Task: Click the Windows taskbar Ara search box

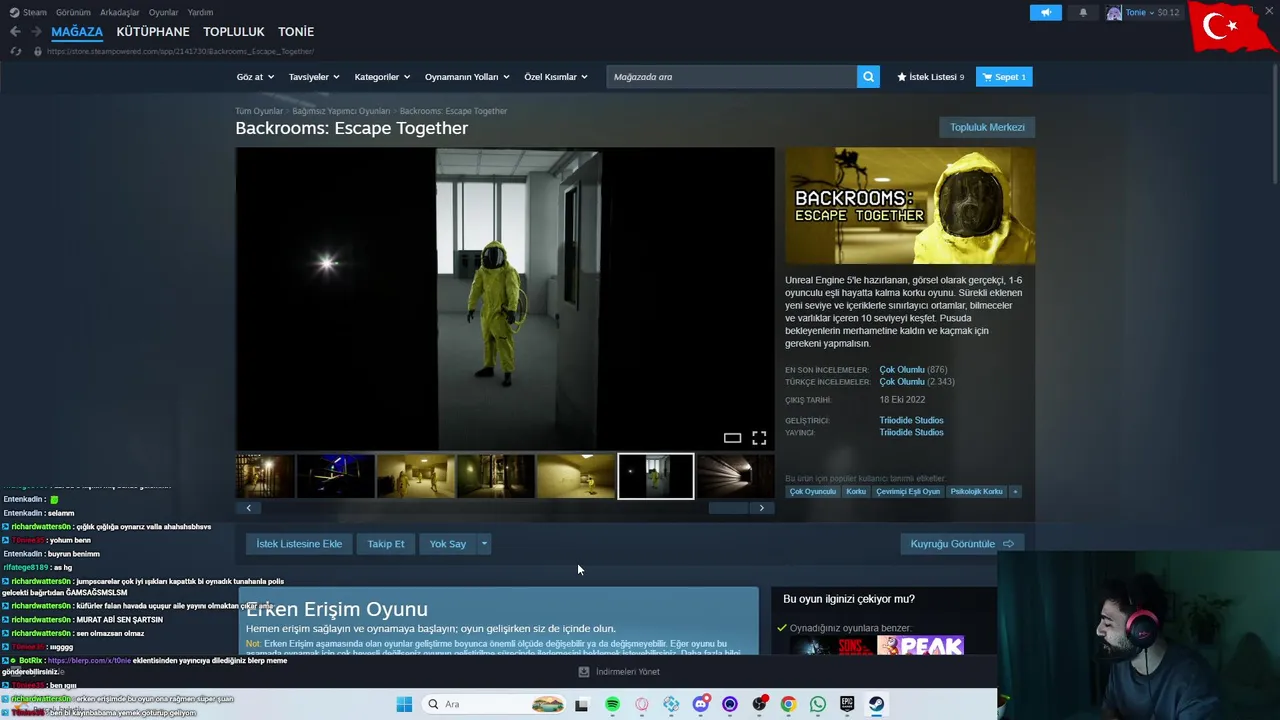Action: tap(494, 704)
